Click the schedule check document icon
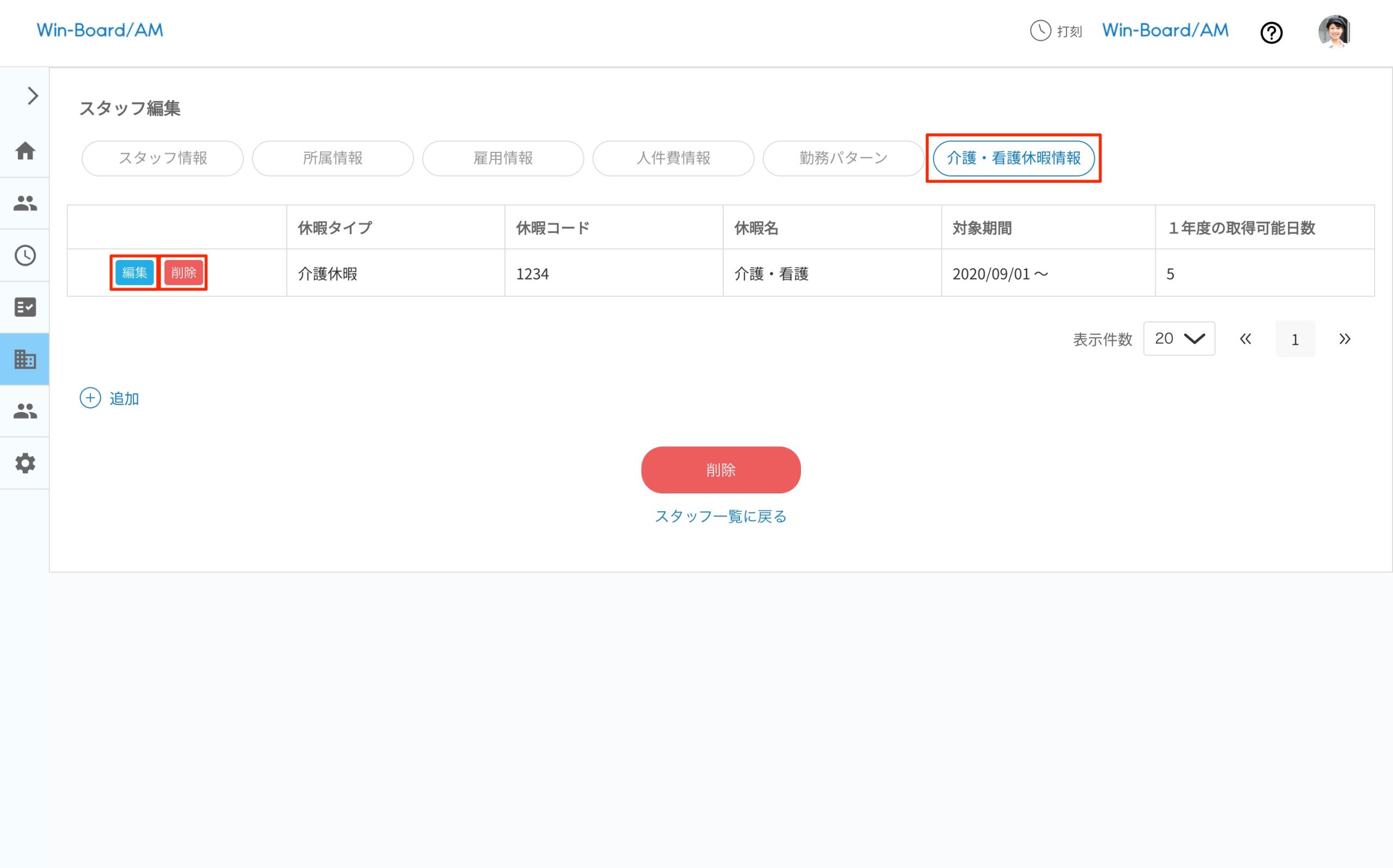The width and height of the screenshot is (1393, 868). click(x=24, y=307)
